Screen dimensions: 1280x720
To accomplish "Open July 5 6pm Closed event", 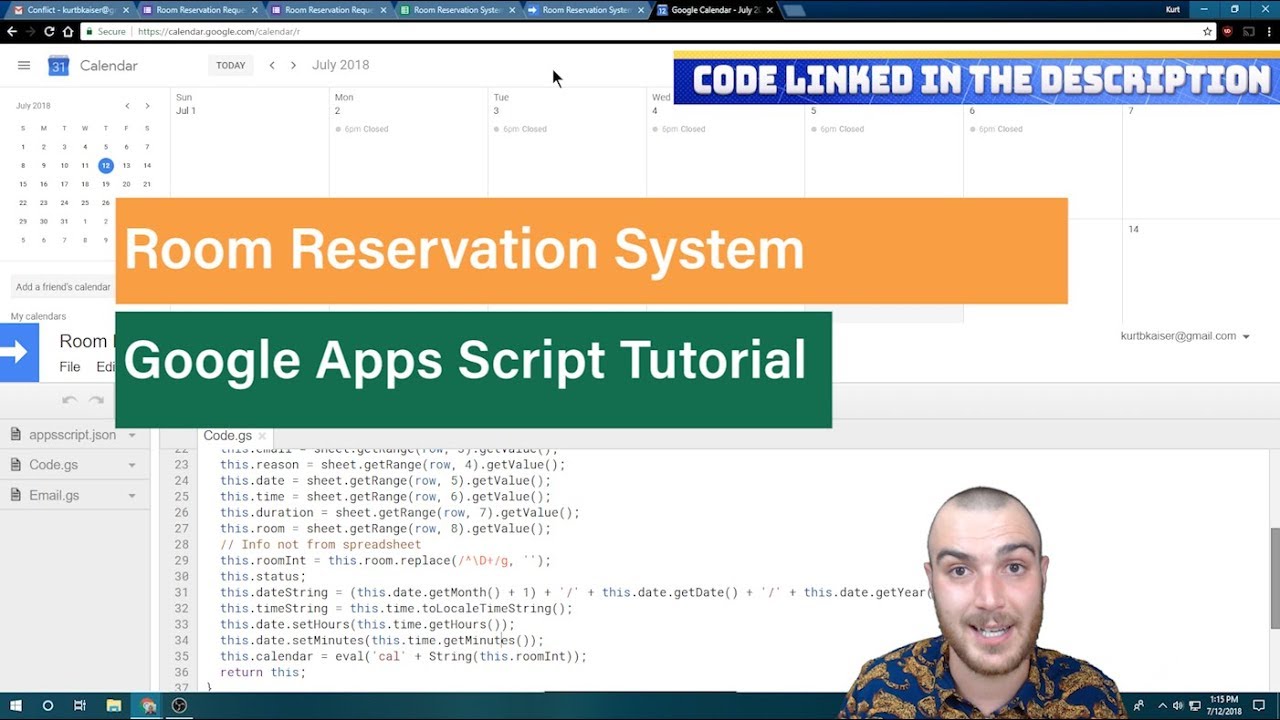I will click(x=838, y=129).
